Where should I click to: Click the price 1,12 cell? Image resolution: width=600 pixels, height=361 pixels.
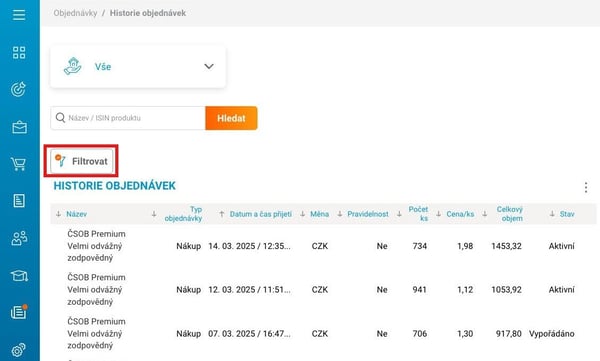point(465,290)
